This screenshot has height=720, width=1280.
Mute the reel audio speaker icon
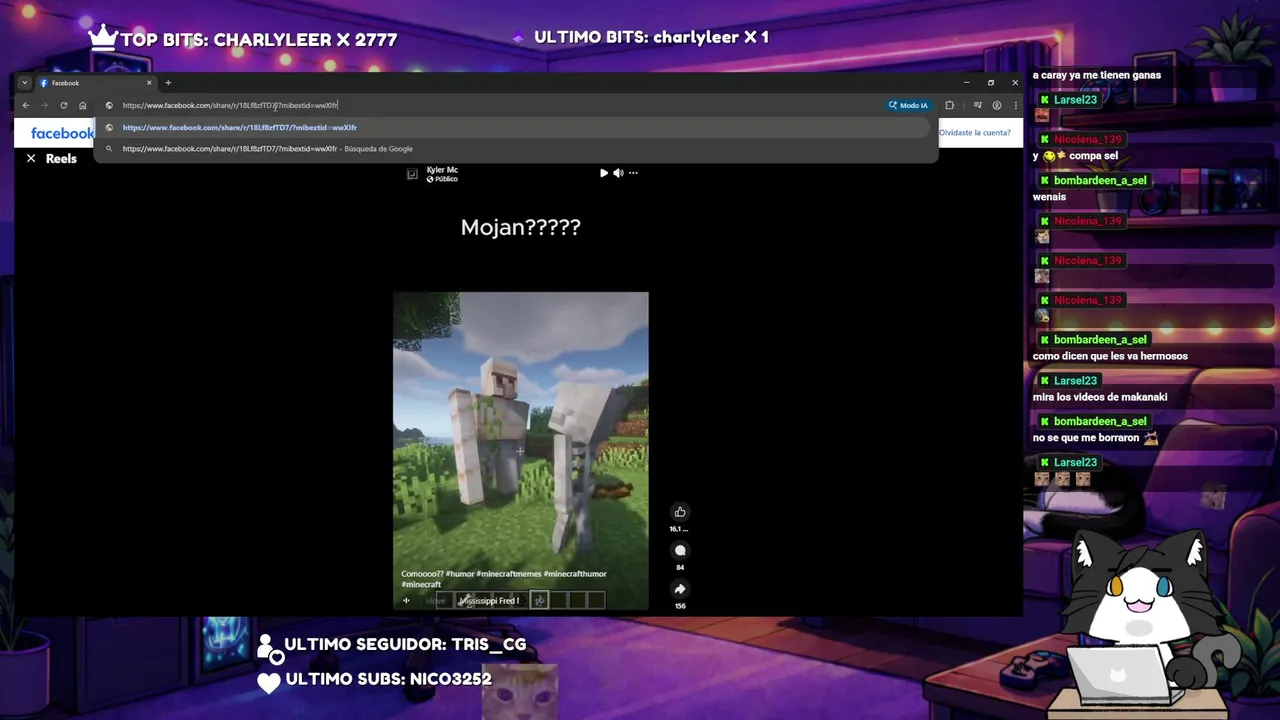[x=618, y=173]
